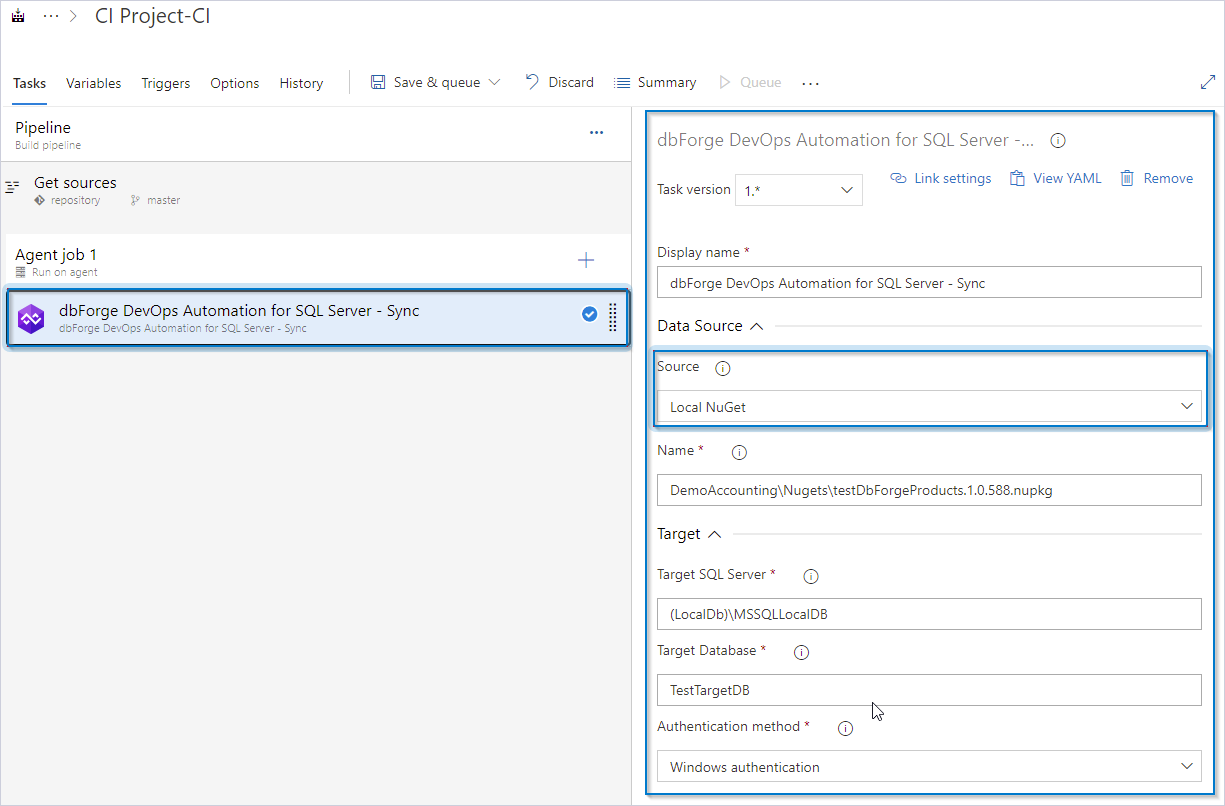The height and width of the screenshot is (806, 1225).
Task: Go to the Options tab
Action: point(235,83)
